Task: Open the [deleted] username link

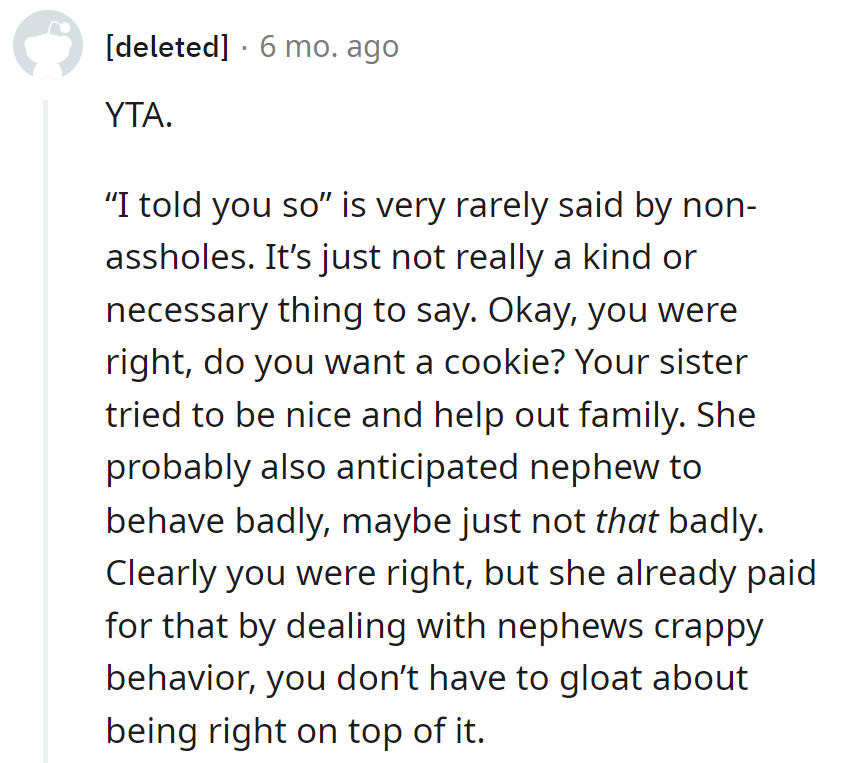Action: click(167, 47)
